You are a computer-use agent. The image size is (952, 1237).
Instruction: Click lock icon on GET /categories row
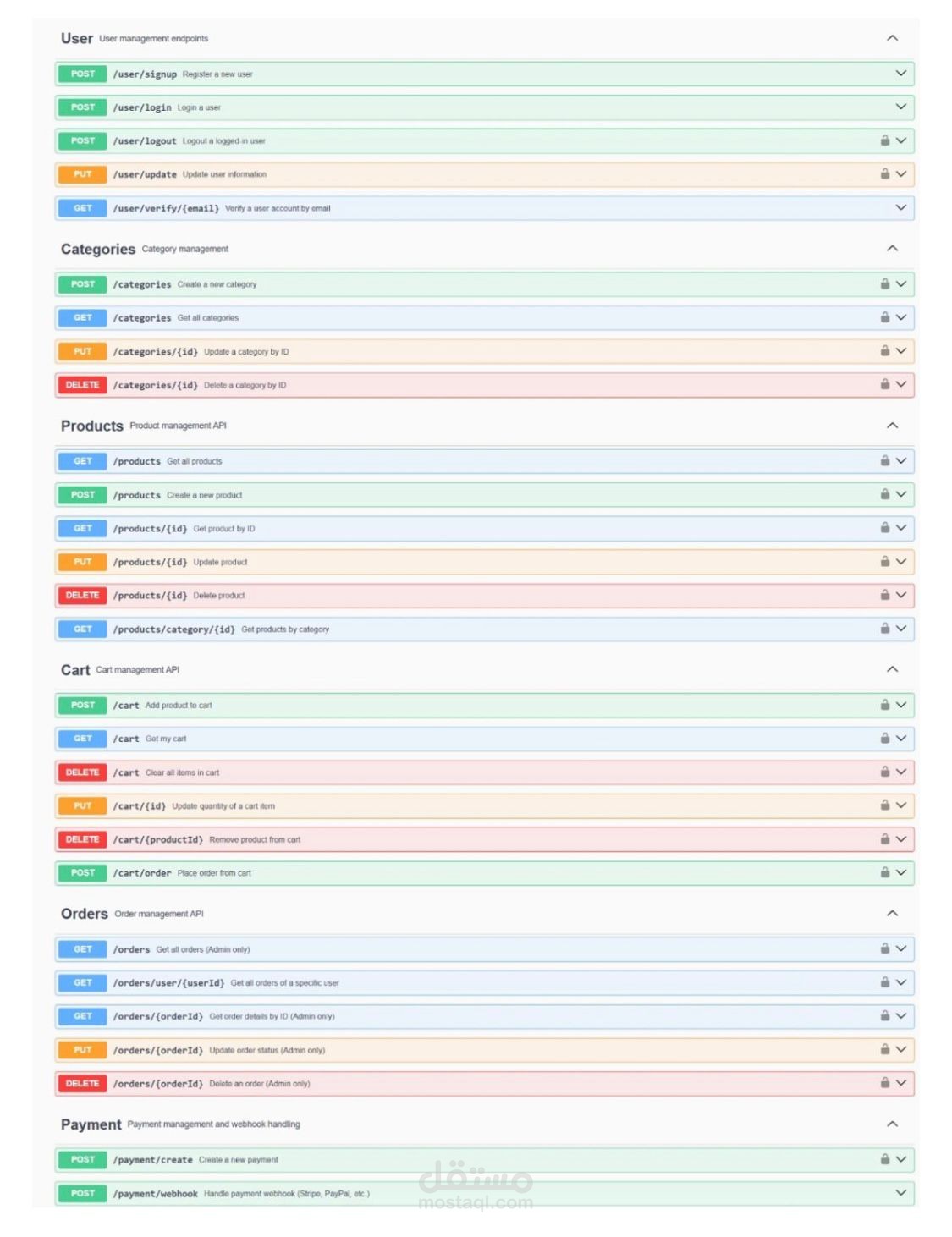(884, 317)
